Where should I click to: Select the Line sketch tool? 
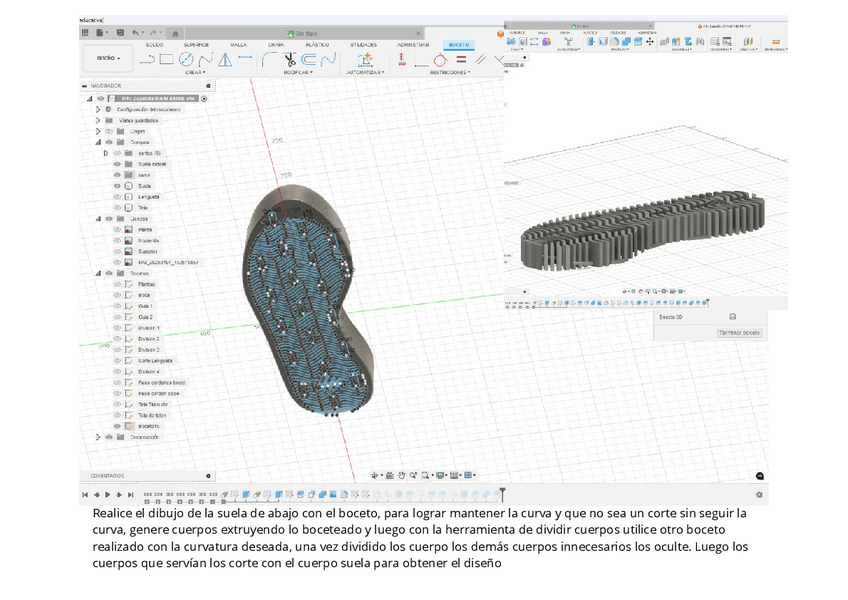pos(147,60)
